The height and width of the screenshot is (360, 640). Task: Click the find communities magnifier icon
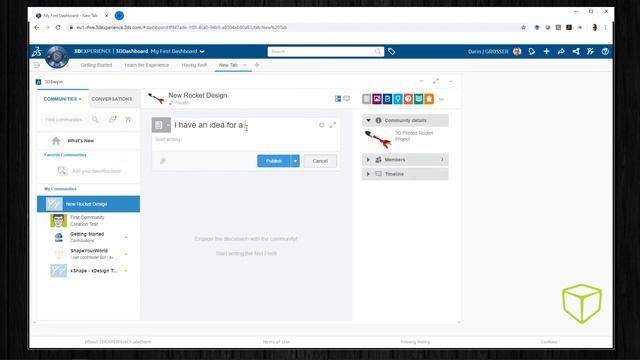pyautogui.click(x=95, y=120)
